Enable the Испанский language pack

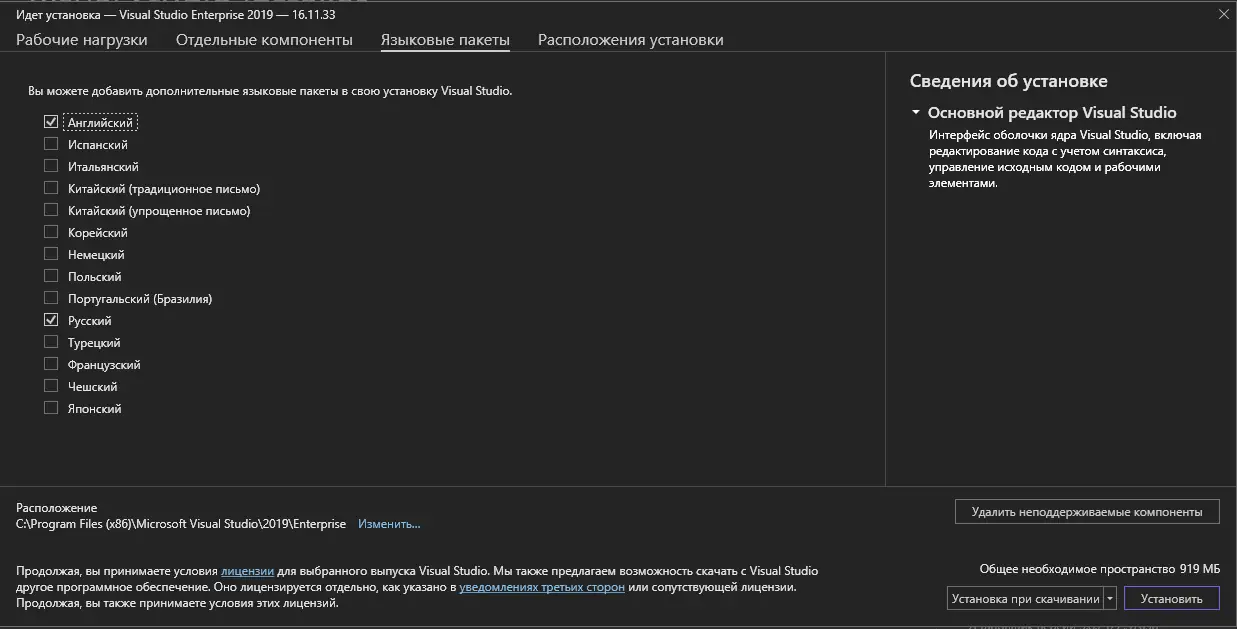tap(51, 144)
